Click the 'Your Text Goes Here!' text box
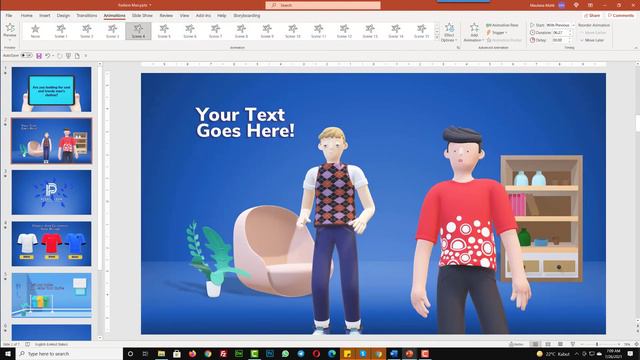Screen dimensions: 640x360 [x=245, y=122]
